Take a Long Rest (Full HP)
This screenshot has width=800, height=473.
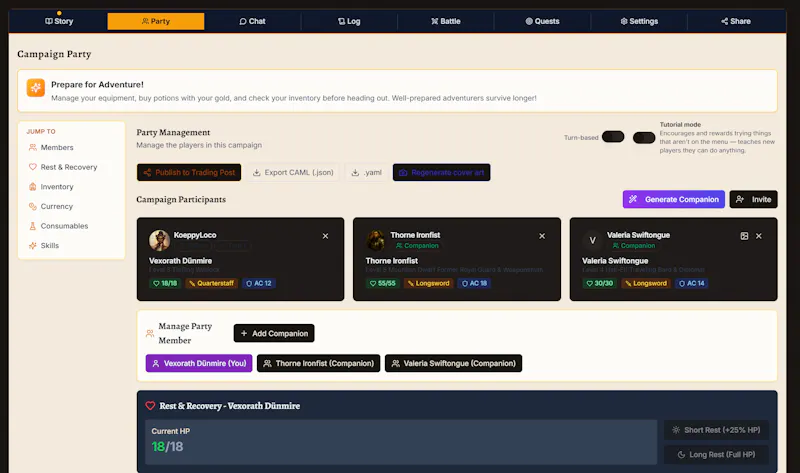click(x=716, y=455)
